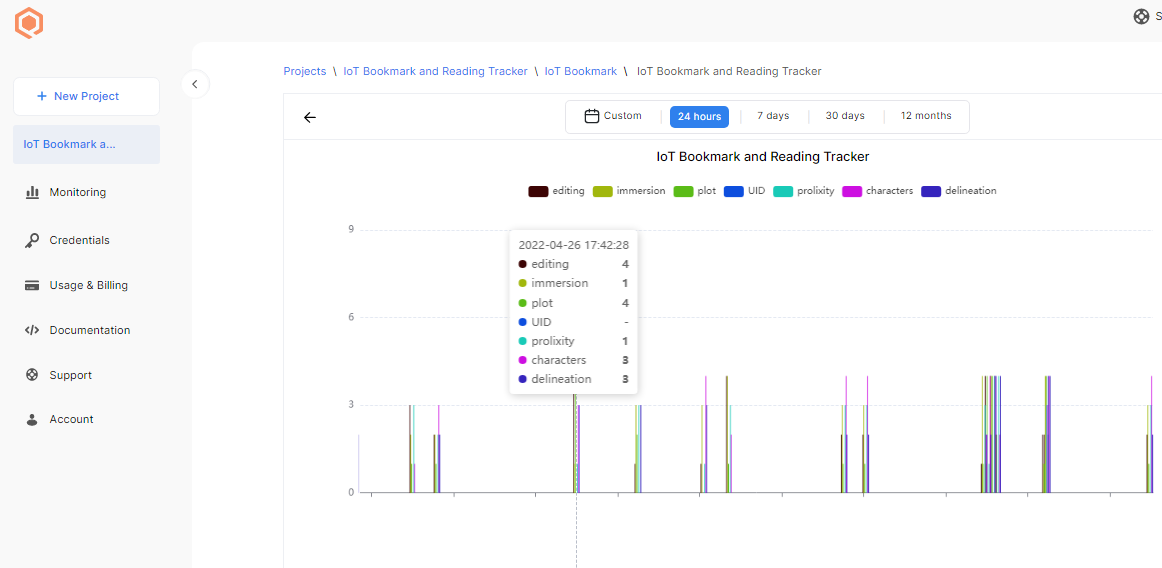Open the Projects breadcrumb link
1162x568 pixels.
(305, 71)
